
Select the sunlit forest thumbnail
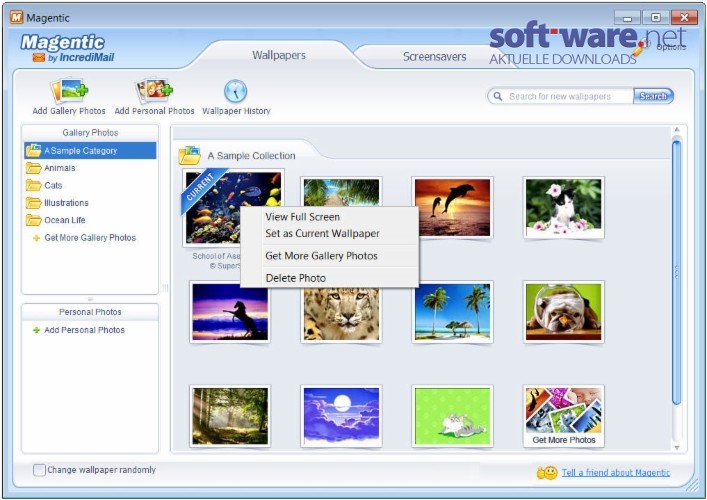230,416
